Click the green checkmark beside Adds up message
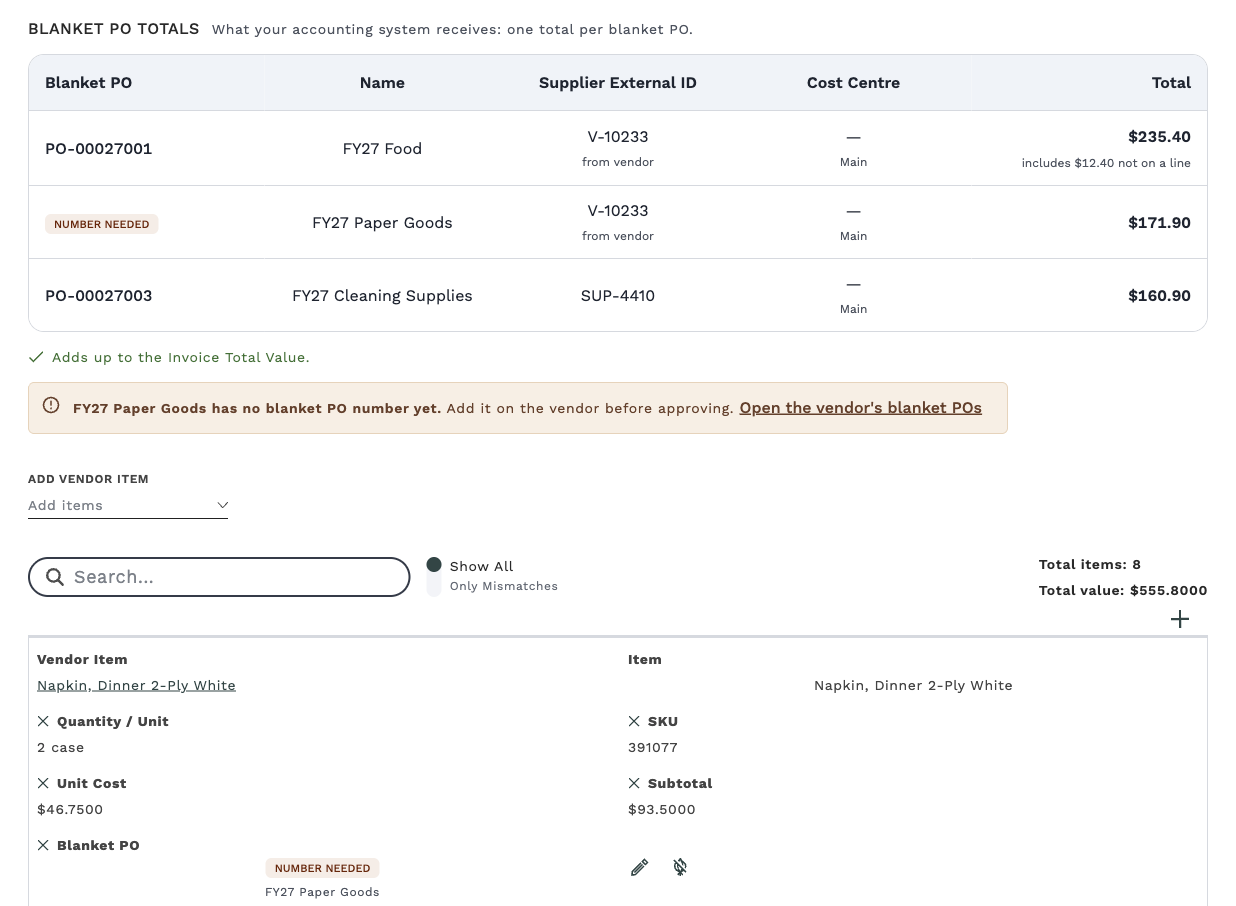1236x906 pixels. coord(36,357)
